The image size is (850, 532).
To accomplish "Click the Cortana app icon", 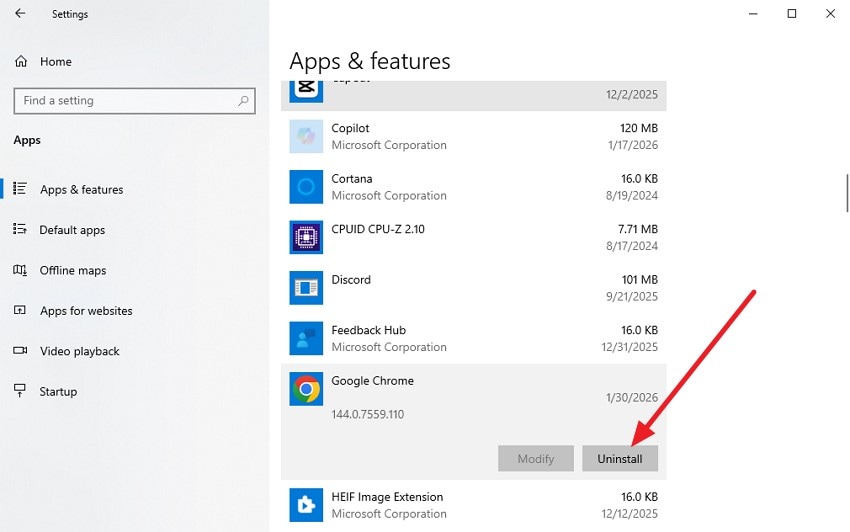I will coord(306,187).
